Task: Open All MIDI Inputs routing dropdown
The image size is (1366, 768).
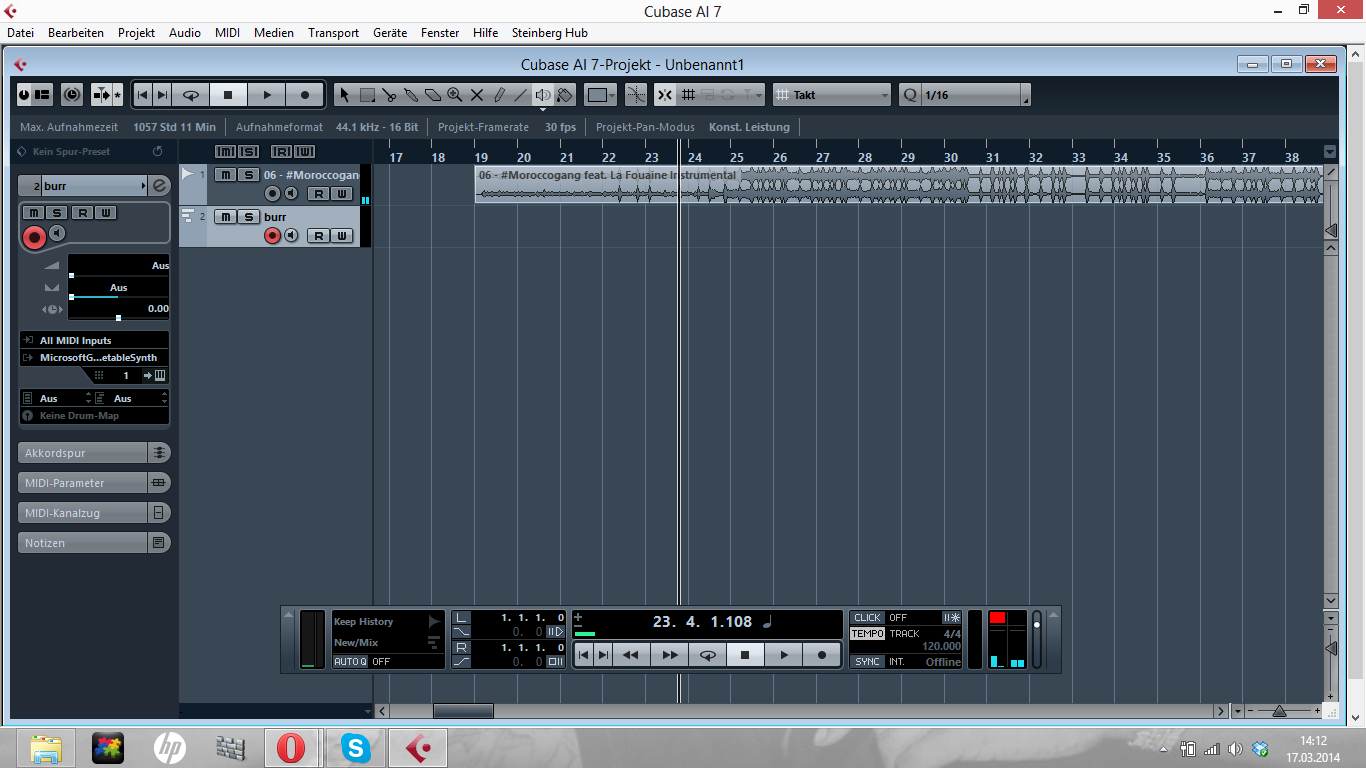Action: [94, 340]
